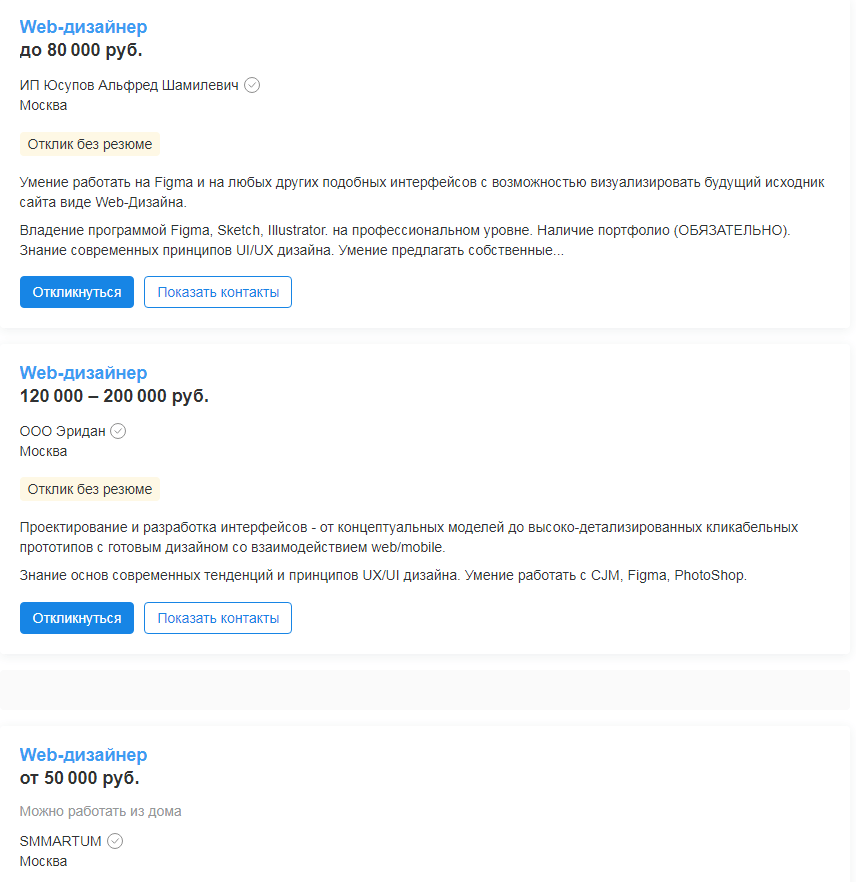Viewport: 856px width, 882px height.
Task: Click description mentioning Figma, Sketch, Illustrator
Action: tap(404, 240)
